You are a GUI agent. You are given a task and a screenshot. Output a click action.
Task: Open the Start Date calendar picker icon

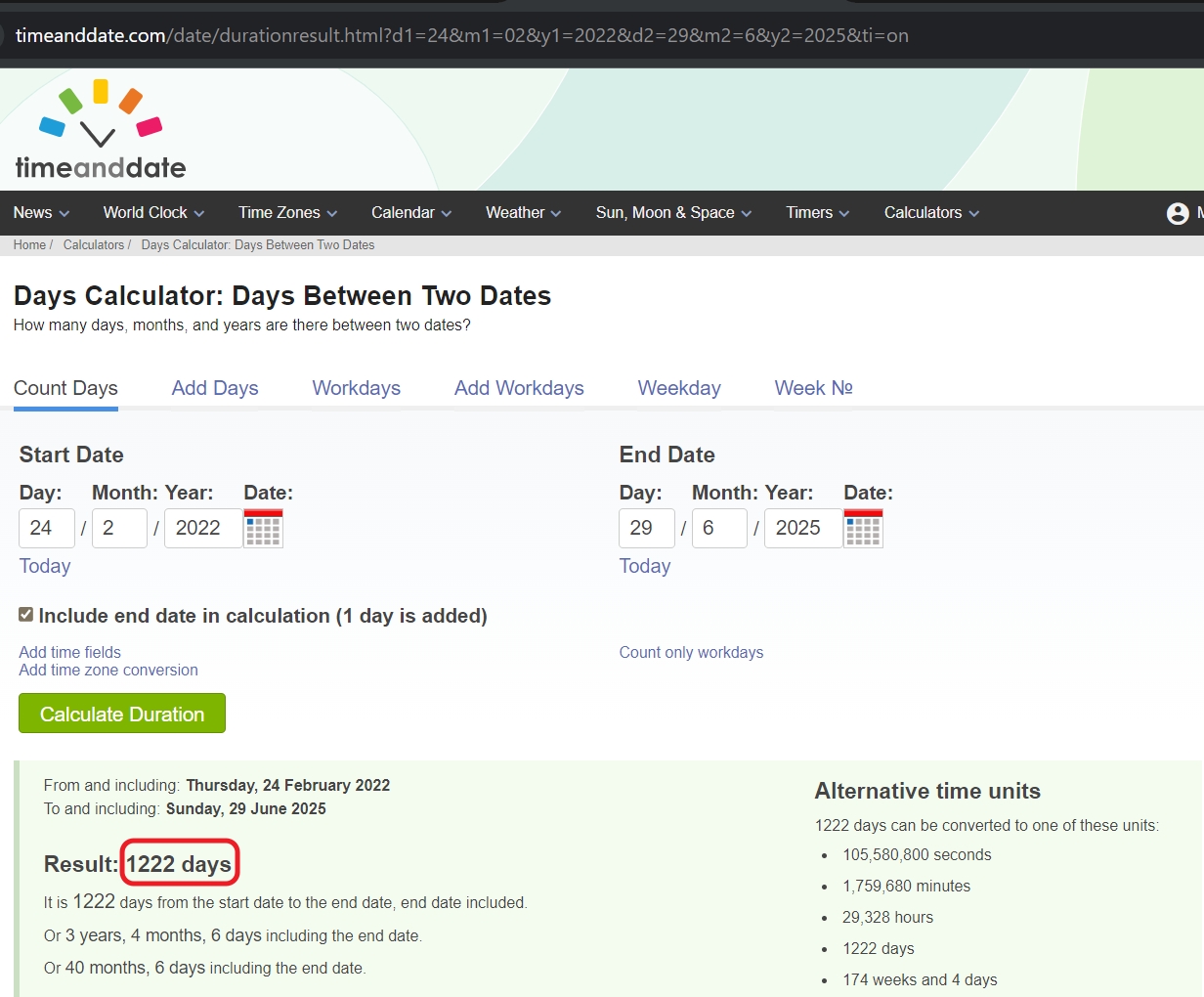click(x=263, y=528)
